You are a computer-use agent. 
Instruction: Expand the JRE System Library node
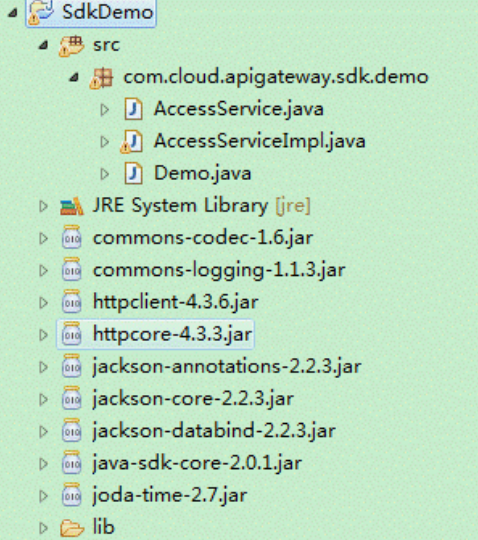[x=43, y=206]
